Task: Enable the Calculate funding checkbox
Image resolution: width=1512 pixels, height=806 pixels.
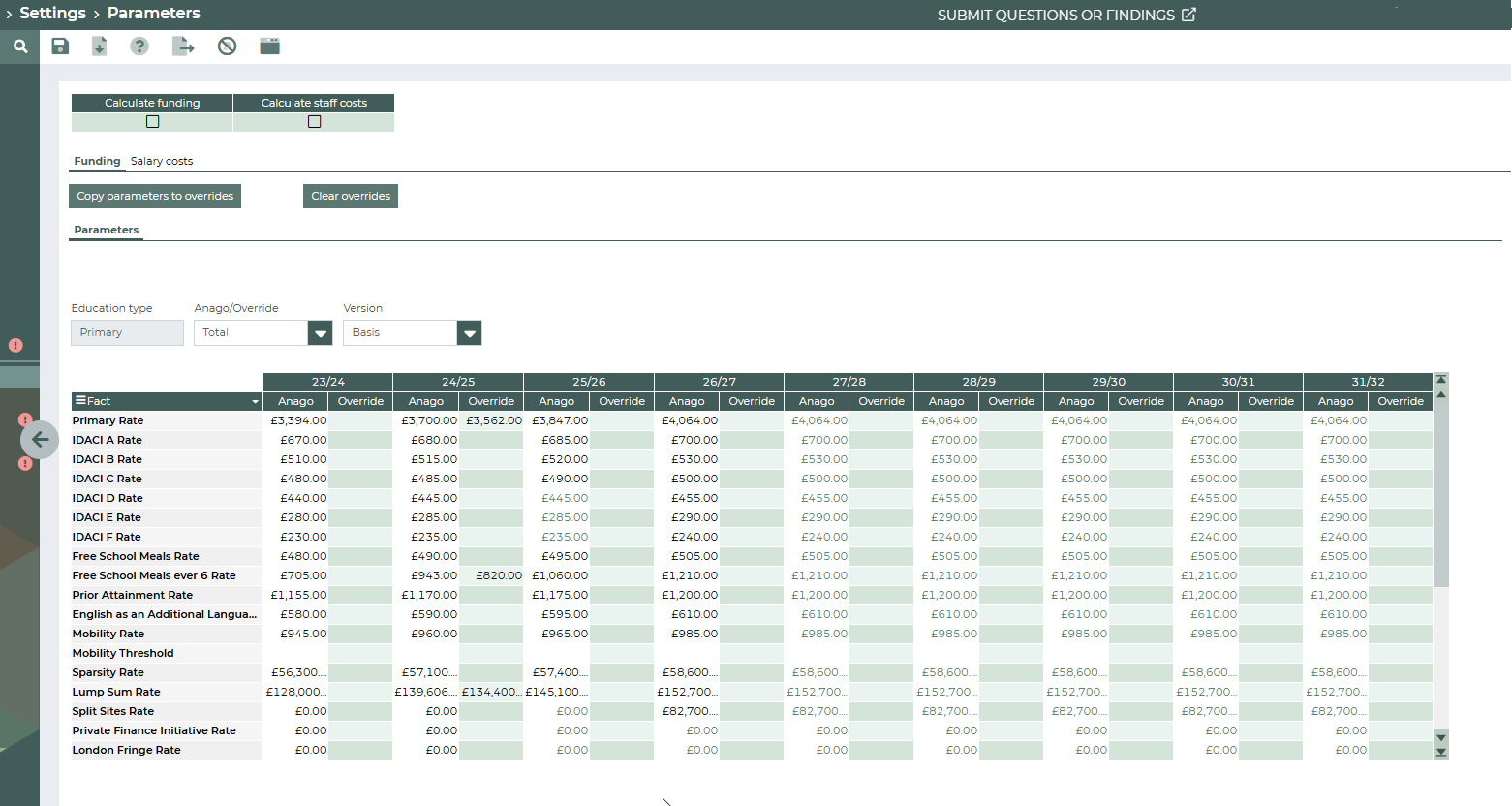Action: tap(152, 122)
